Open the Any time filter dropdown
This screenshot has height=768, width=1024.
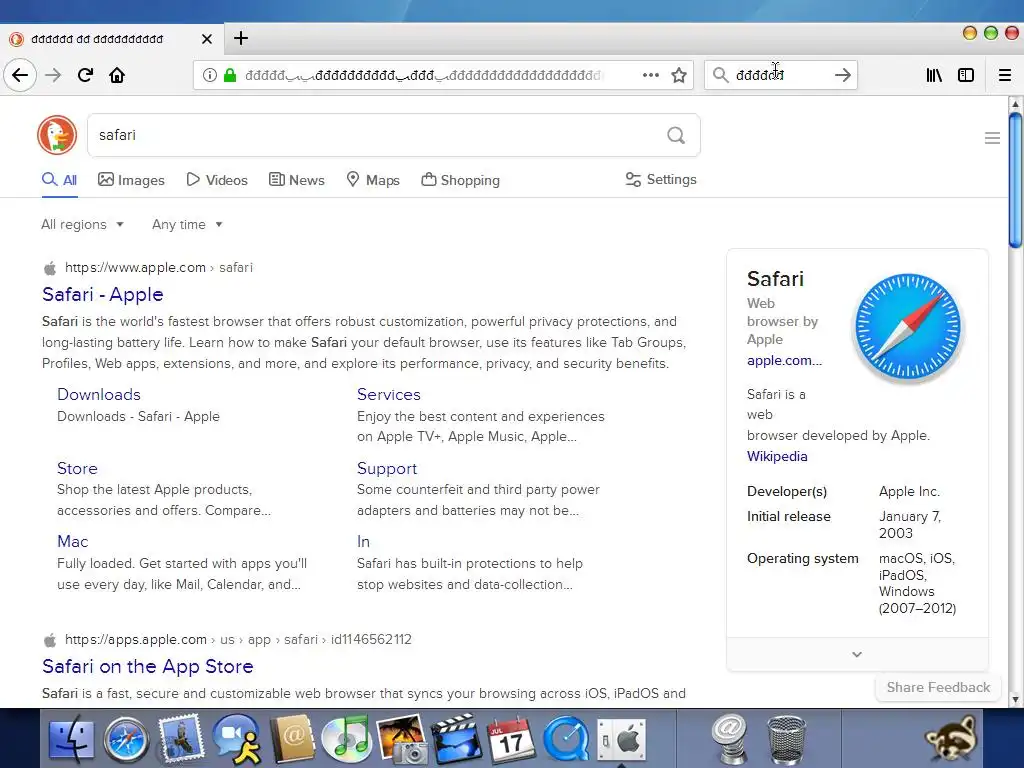(x=187, y=225)
